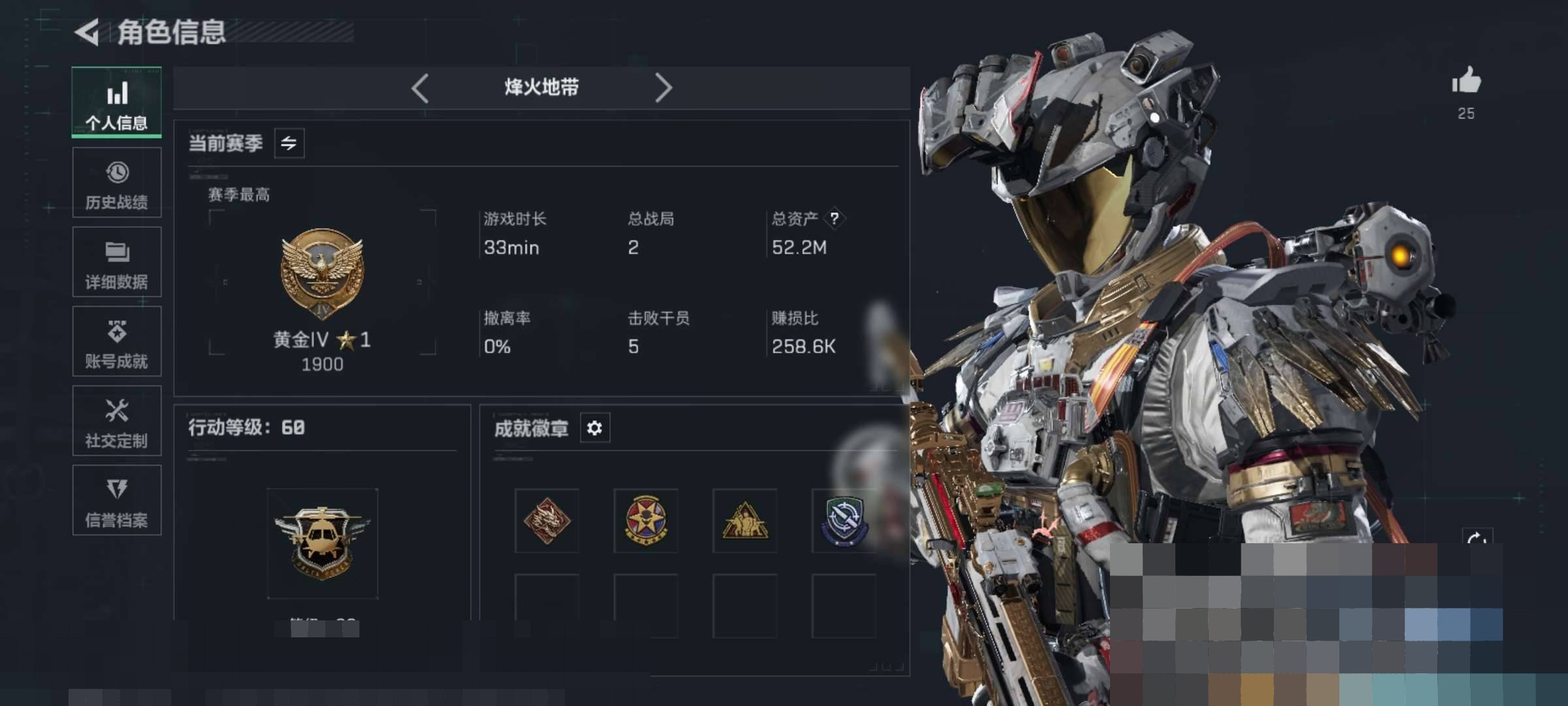Image resolution: width=1568 pixels, height=706 pixels.
Task: Switch to the 详细数据 tab
Action: click(x=117, y=261)
